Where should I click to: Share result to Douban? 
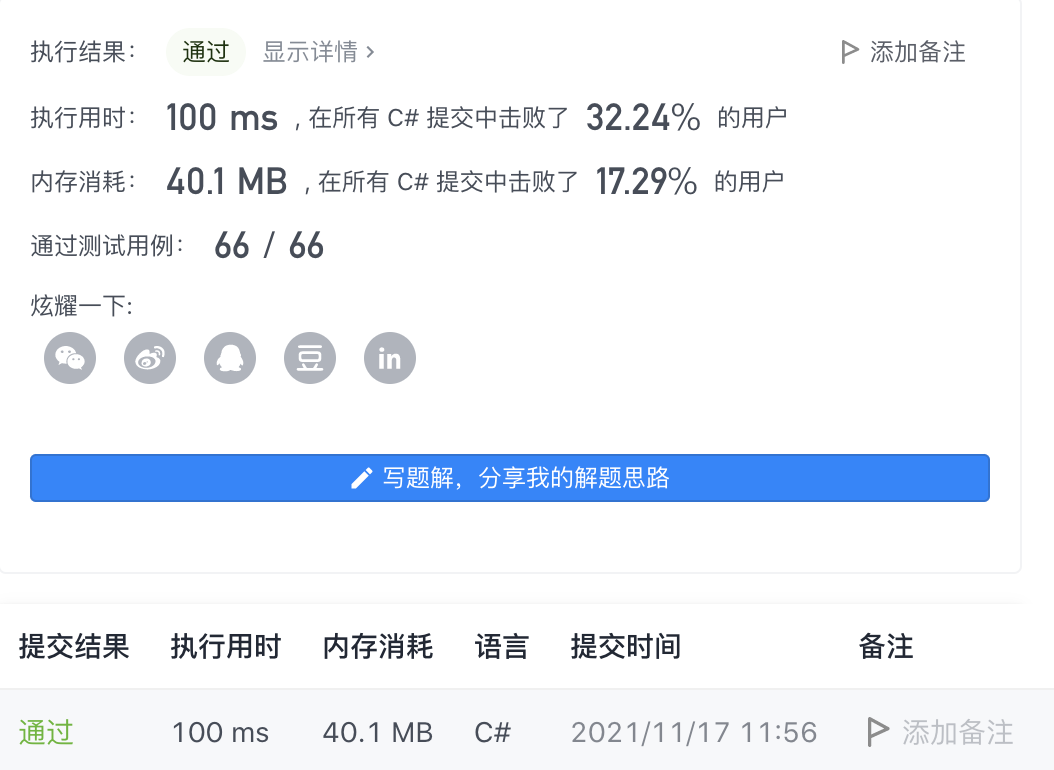[310, 358]
